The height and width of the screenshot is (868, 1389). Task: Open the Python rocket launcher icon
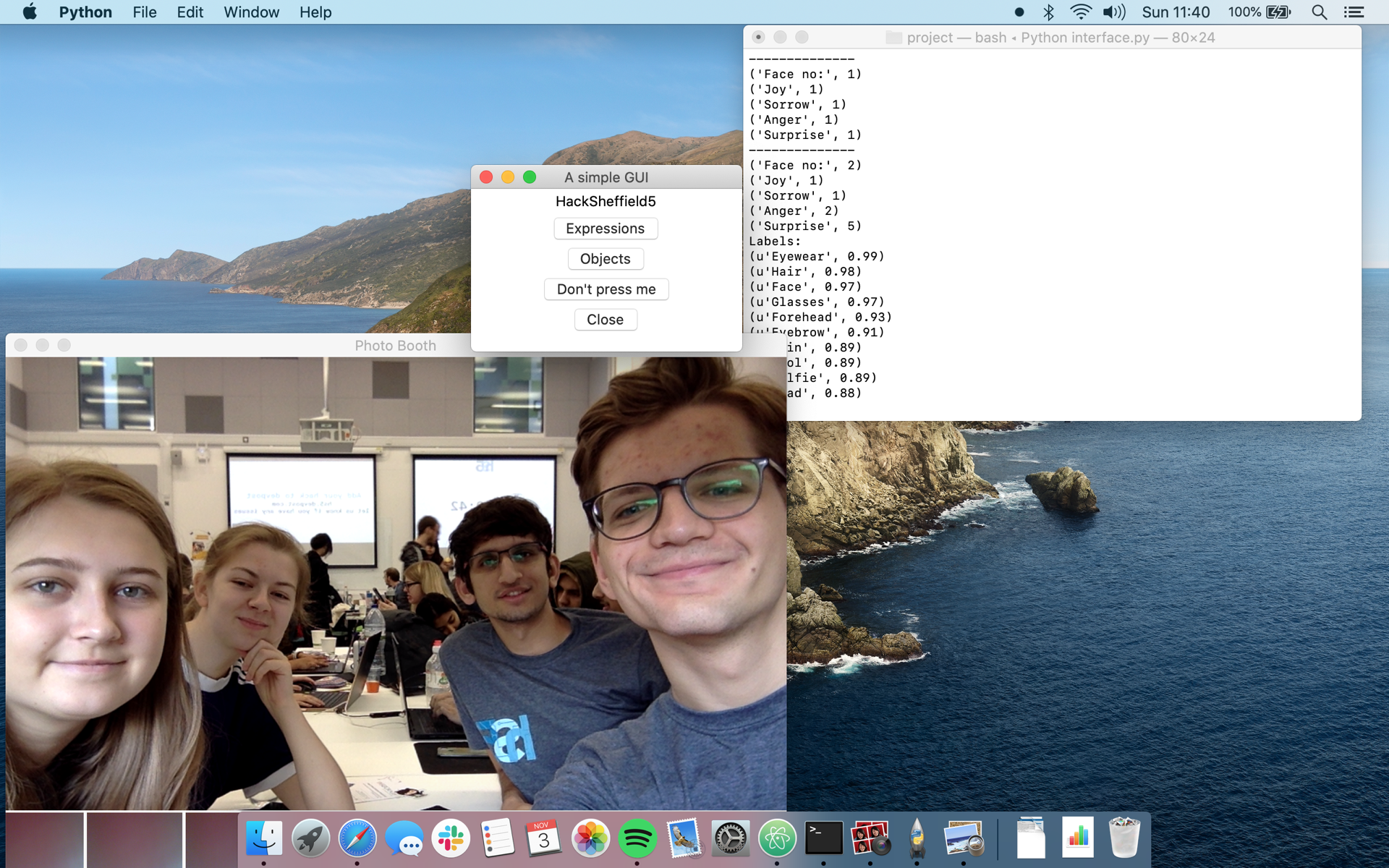click(x=917, y=838)
